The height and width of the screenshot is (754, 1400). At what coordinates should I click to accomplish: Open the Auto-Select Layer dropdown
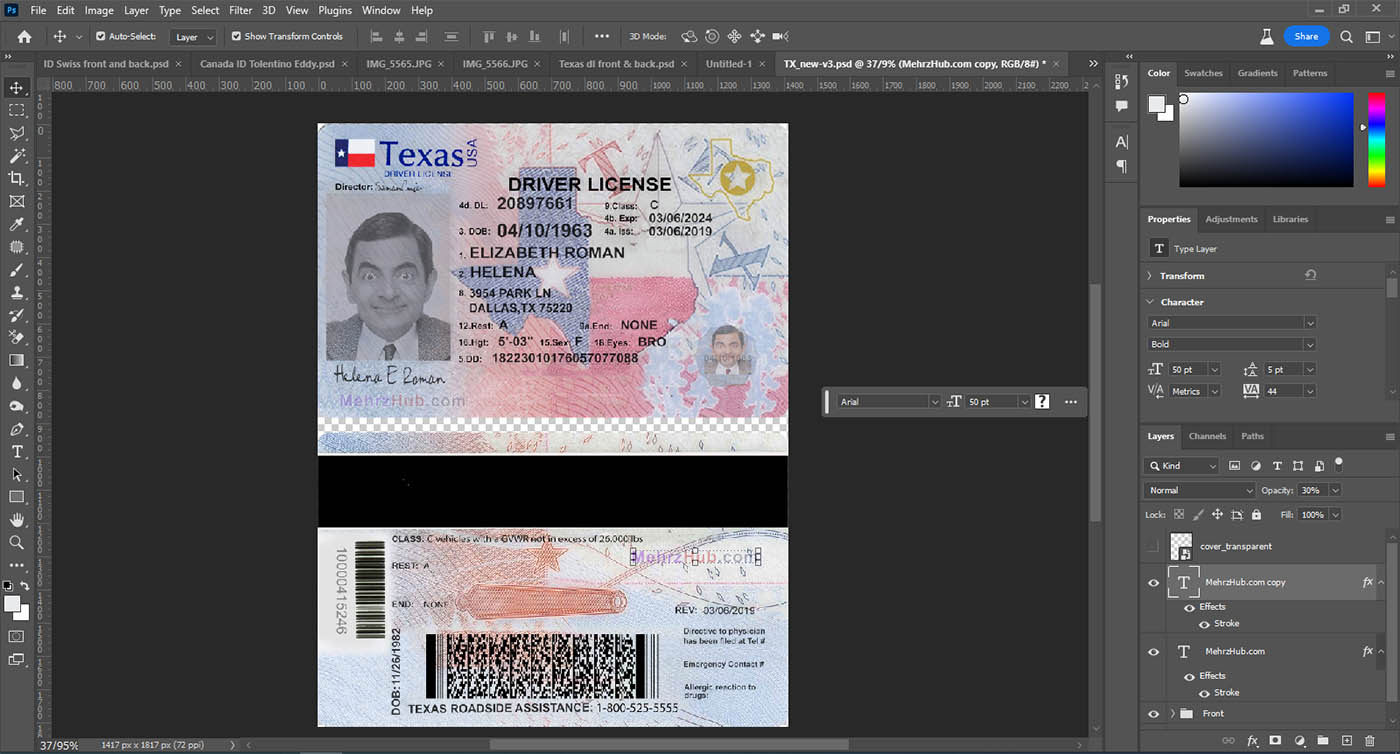click(194, 37)
